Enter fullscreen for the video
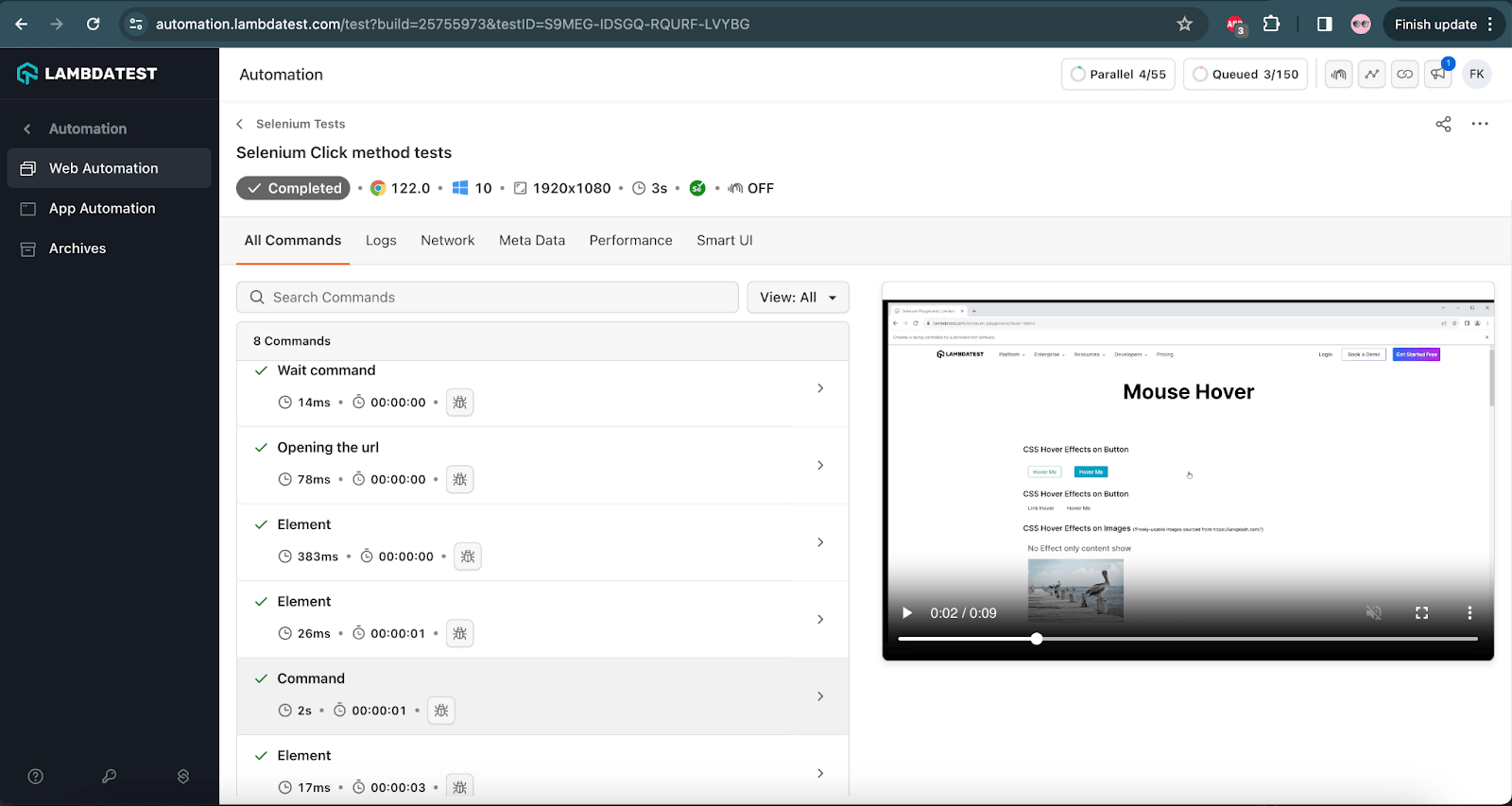The image size is (1512, 806). [x=1421, y=613]
